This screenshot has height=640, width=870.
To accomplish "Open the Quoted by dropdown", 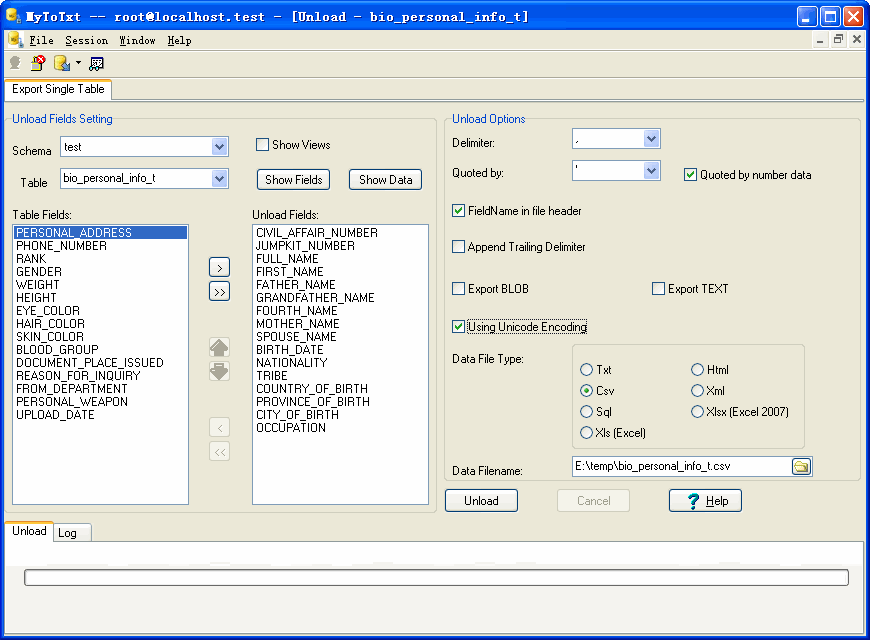I will tap(651, 170).
